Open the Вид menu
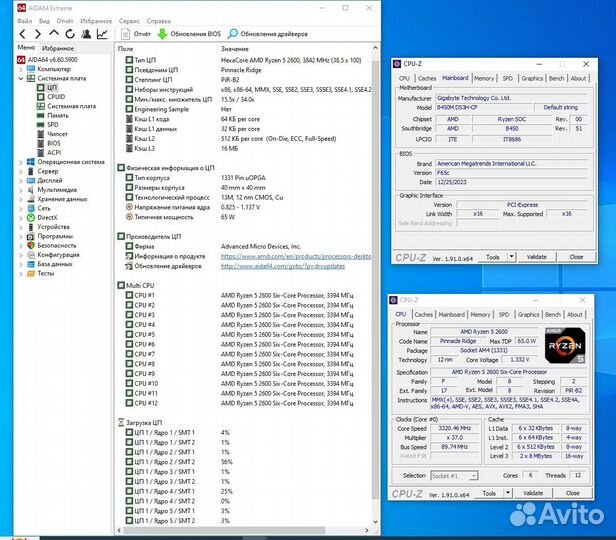The image size is (616, 540). 44,21
